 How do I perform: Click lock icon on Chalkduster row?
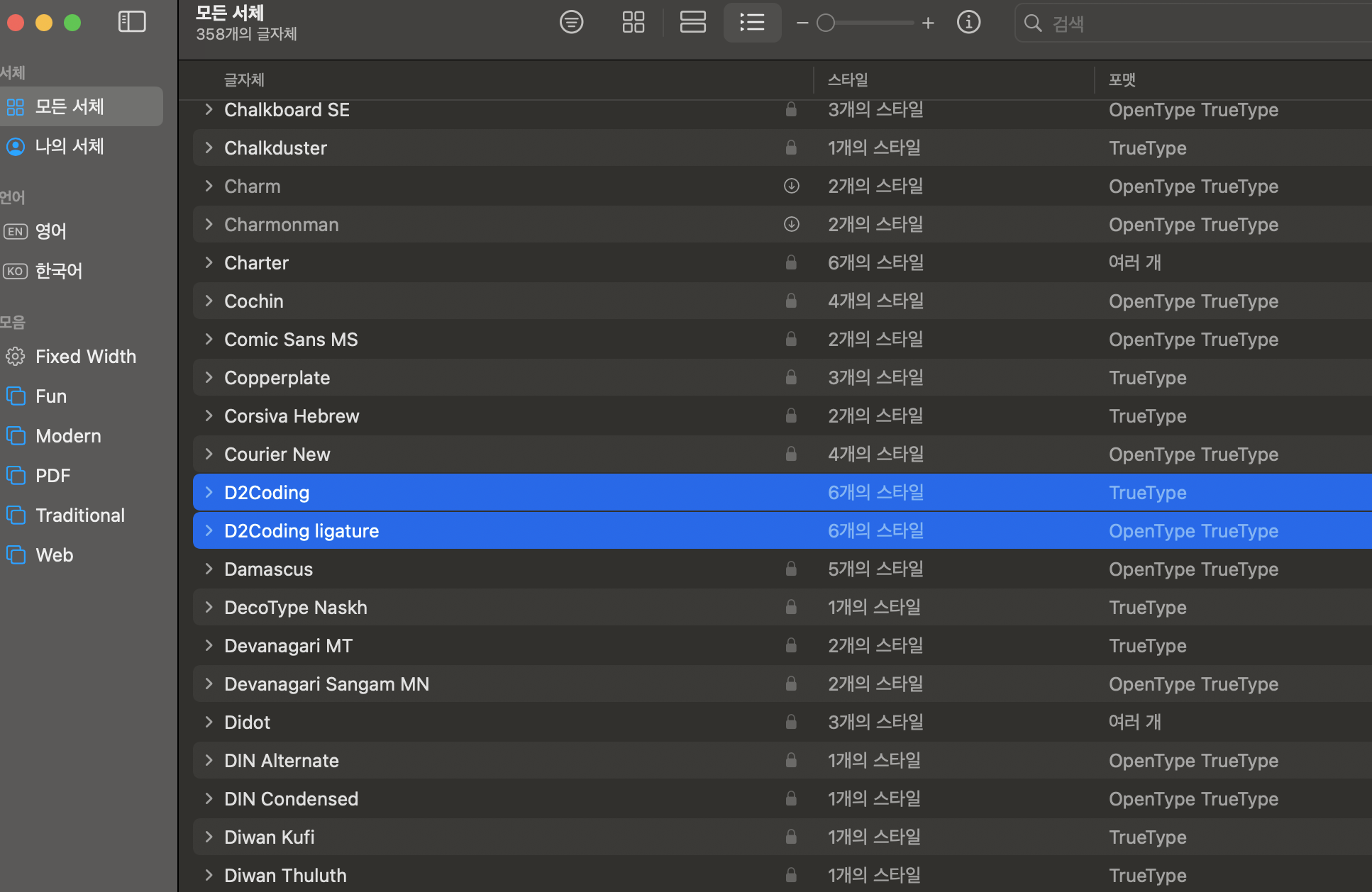pos(791,147)
